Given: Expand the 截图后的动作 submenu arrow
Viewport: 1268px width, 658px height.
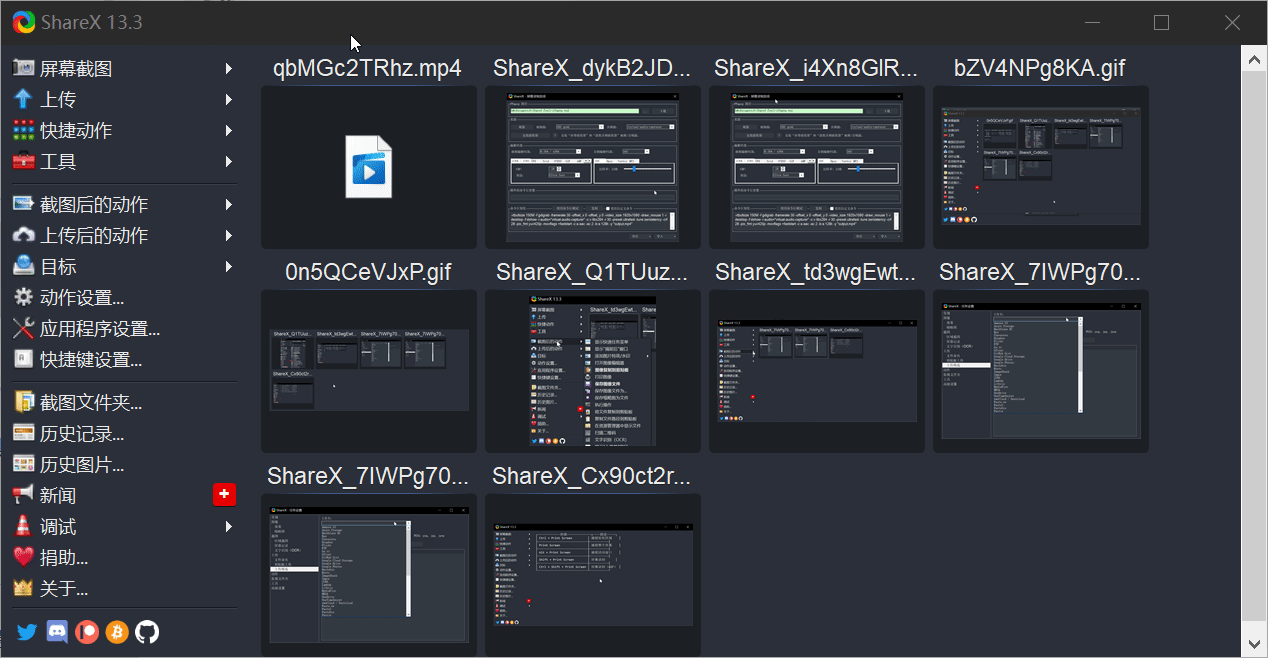Looking at the screenshot, I should click(229, 204).
